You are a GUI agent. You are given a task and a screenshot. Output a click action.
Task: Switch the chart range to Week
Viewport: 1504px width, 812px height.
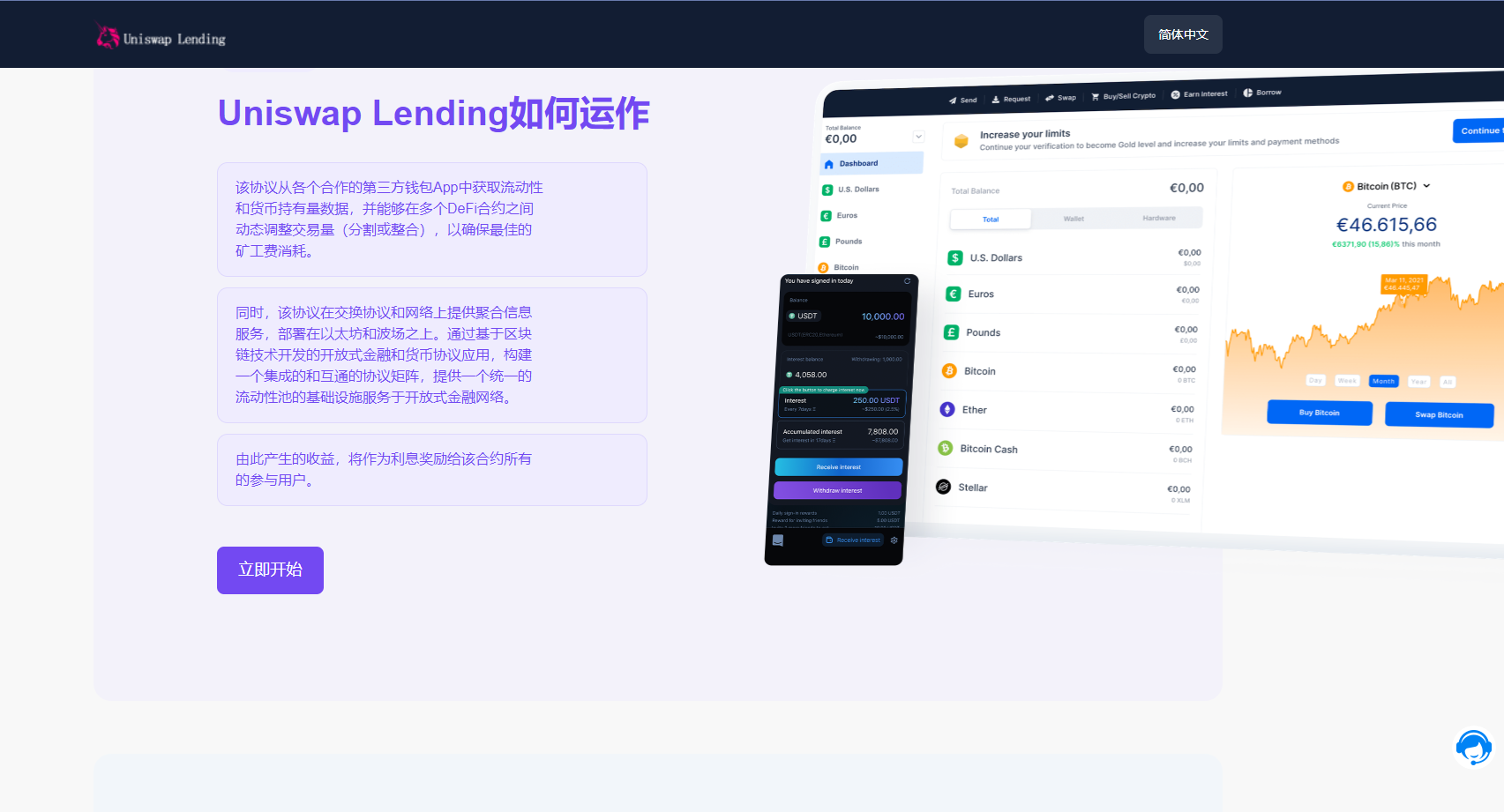[x=1347, y=381]
